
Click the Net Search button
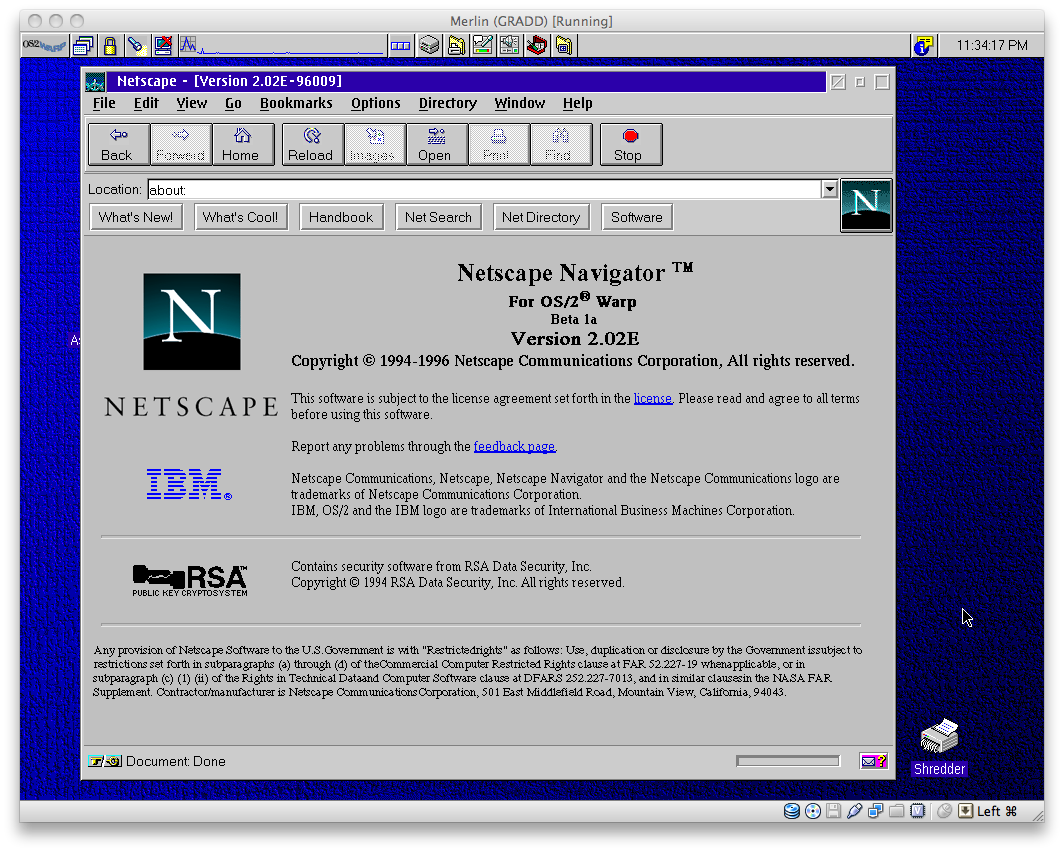[438, 217]
